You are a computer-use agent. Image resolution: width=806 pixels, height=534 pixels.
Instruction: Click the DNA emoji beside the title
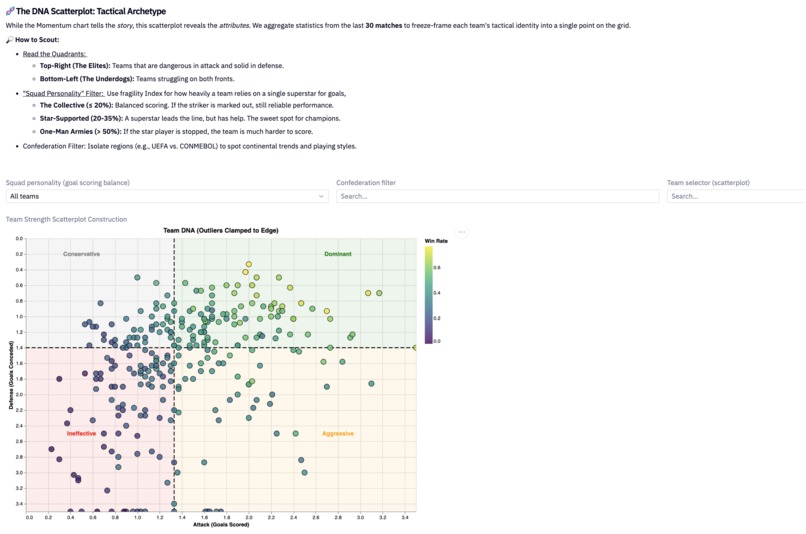(10, 11)
